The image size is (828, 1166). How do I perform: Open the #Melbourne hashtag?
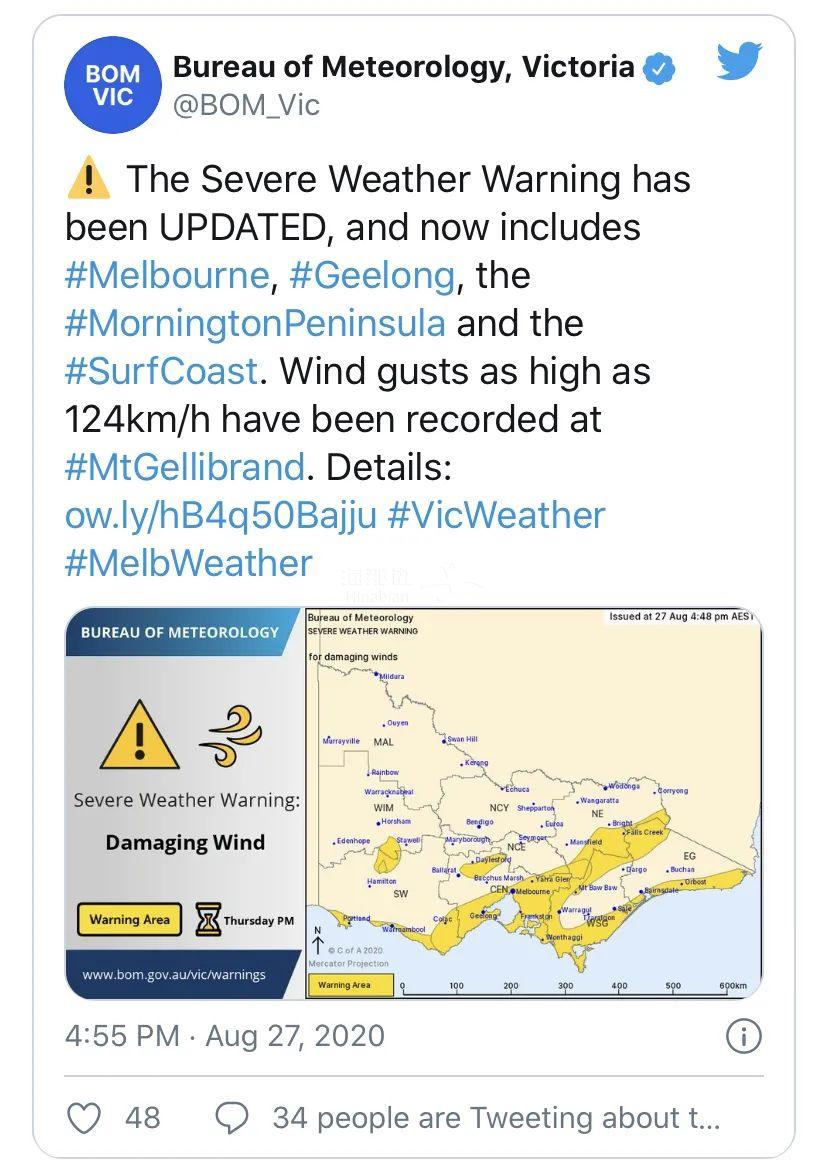coord(167,276)
